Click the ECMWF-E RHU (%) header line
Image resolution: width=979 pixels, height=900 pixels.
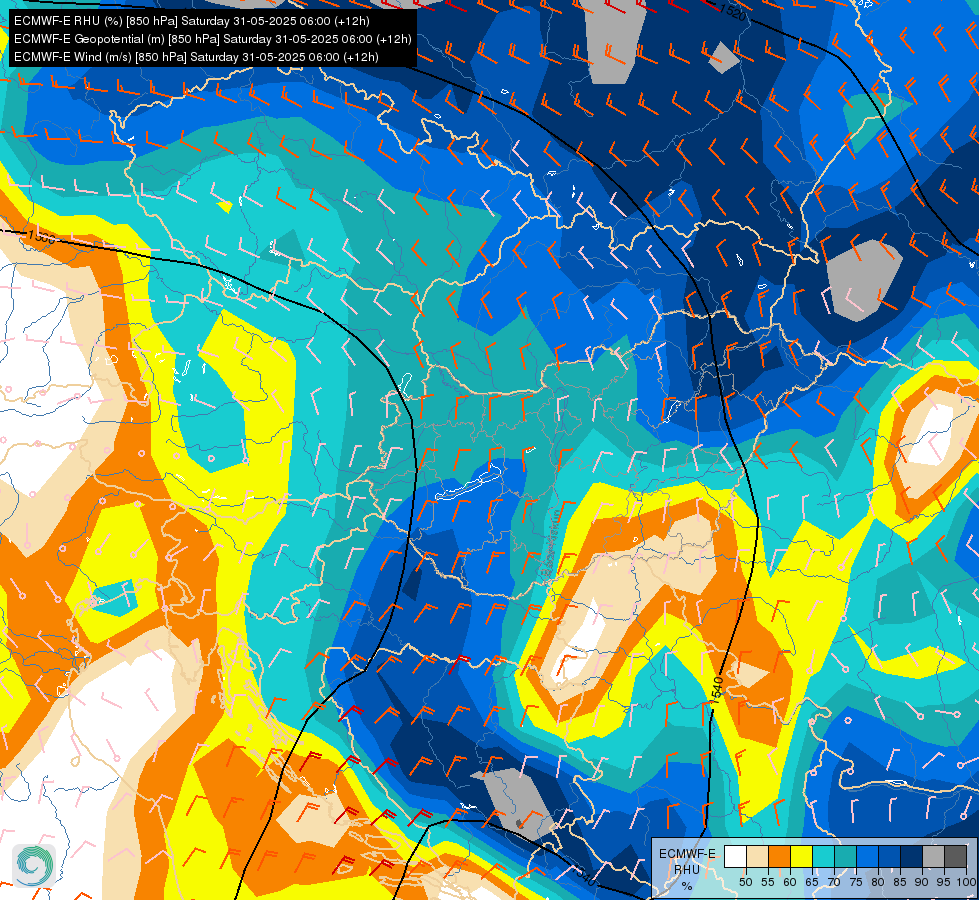coord(192,21)
